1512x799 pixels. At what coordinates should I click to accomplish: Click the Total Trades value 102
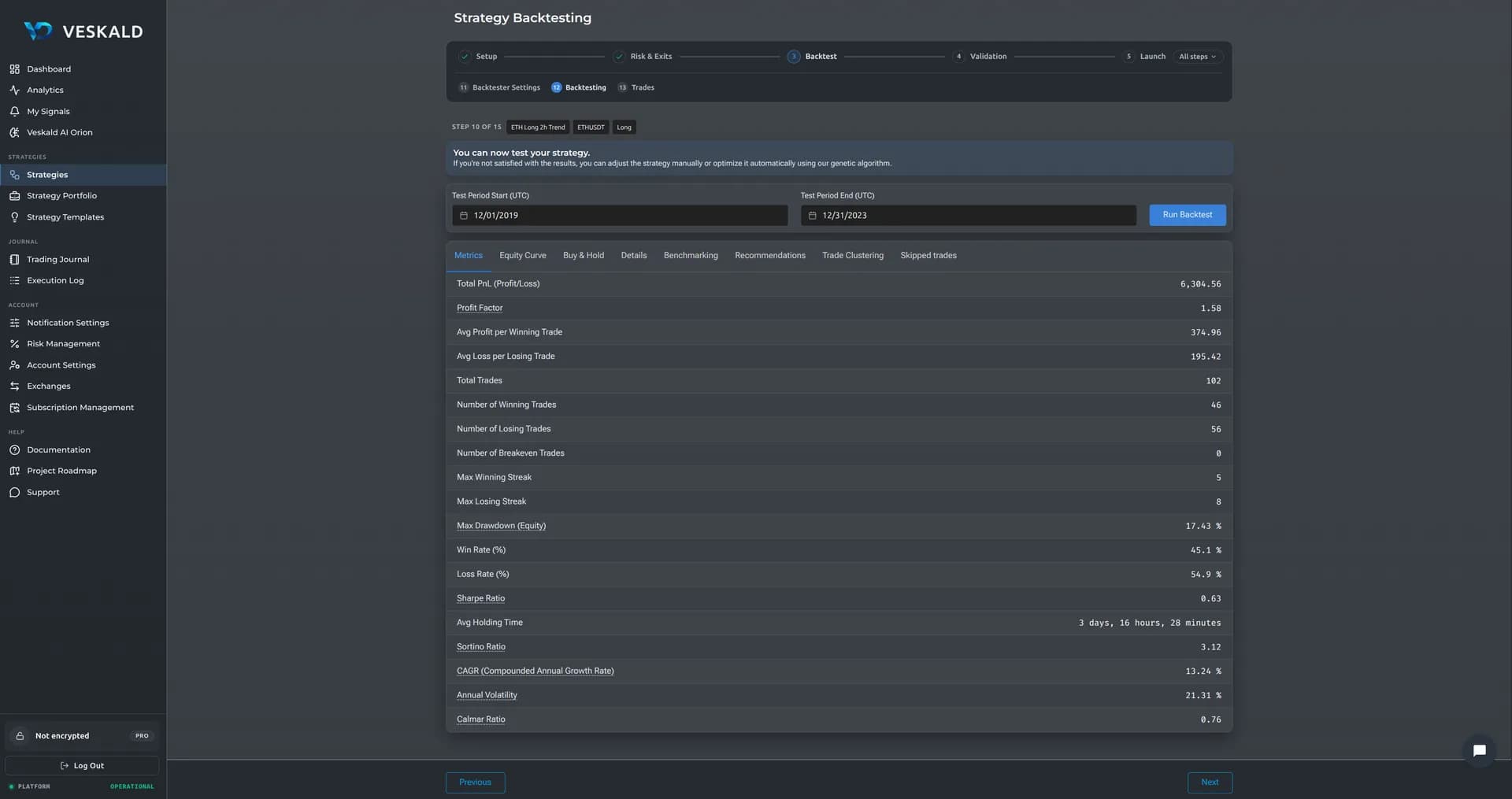click(1213, 381)
